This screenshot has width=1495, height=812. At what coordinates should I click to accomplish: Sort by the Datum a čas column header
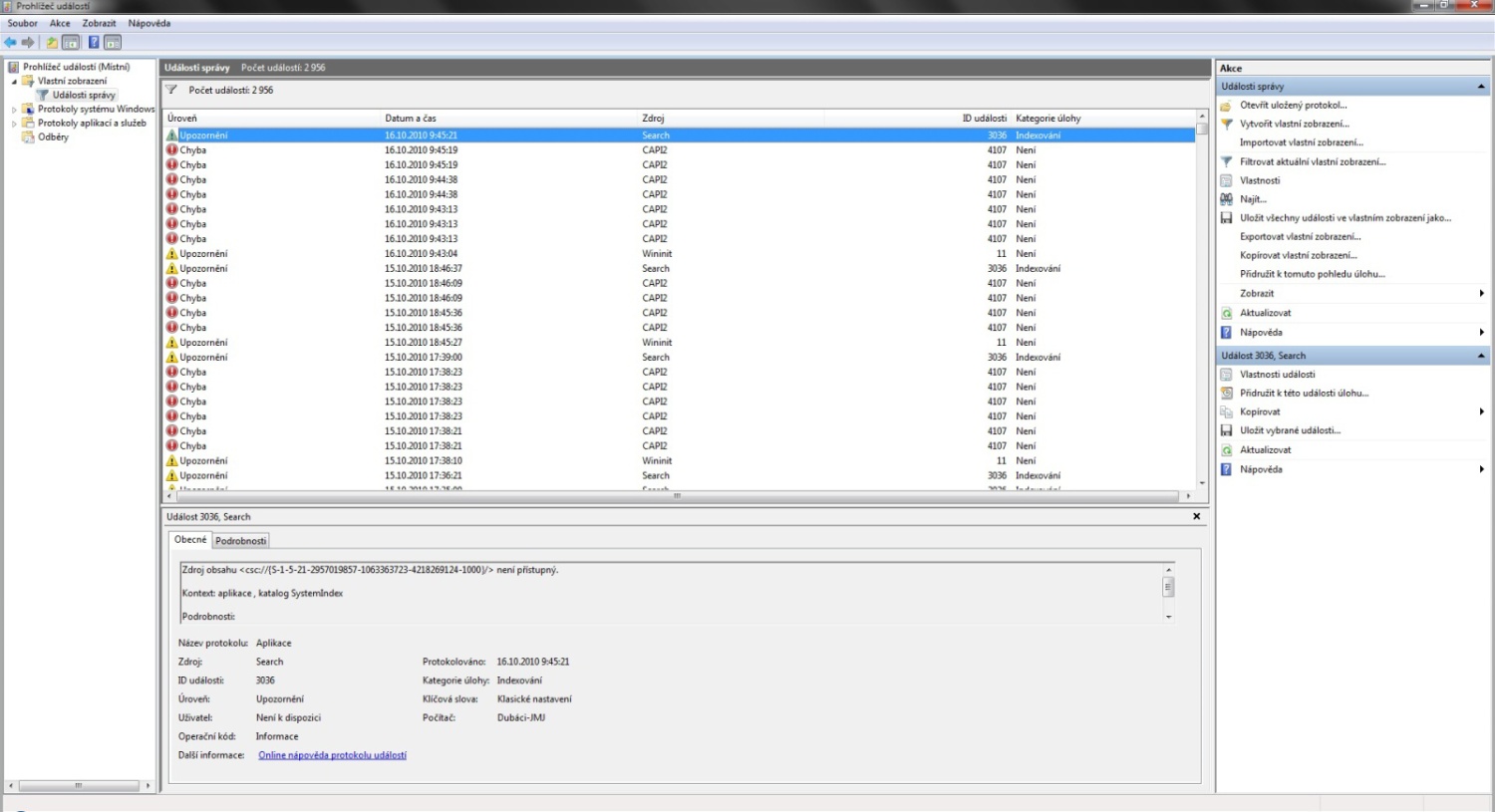coord(509,119)
